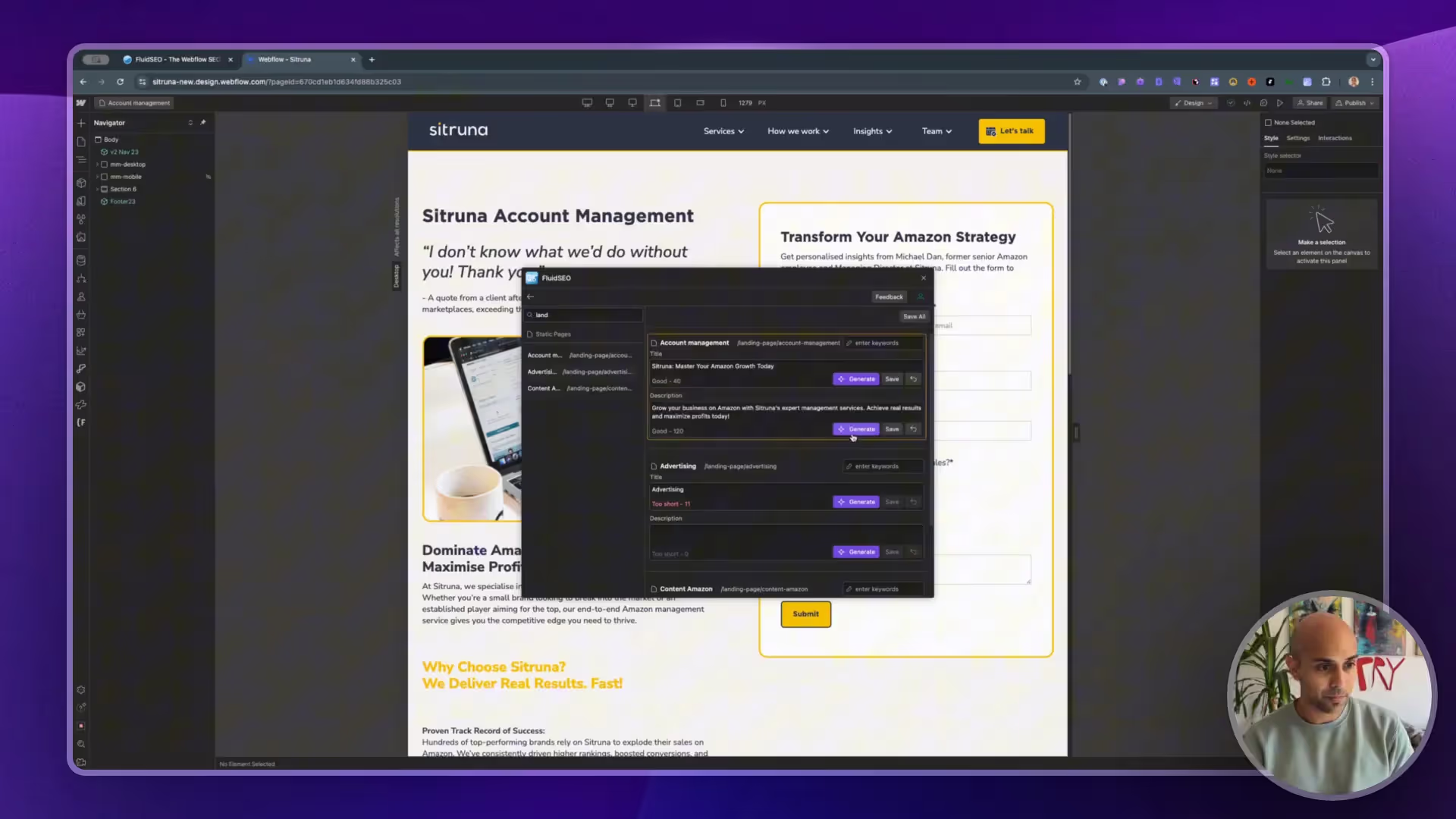Viewport: 1456px width, 819px height.
Task: Open the comments icon in top bar
Action: coord(1263,103)
